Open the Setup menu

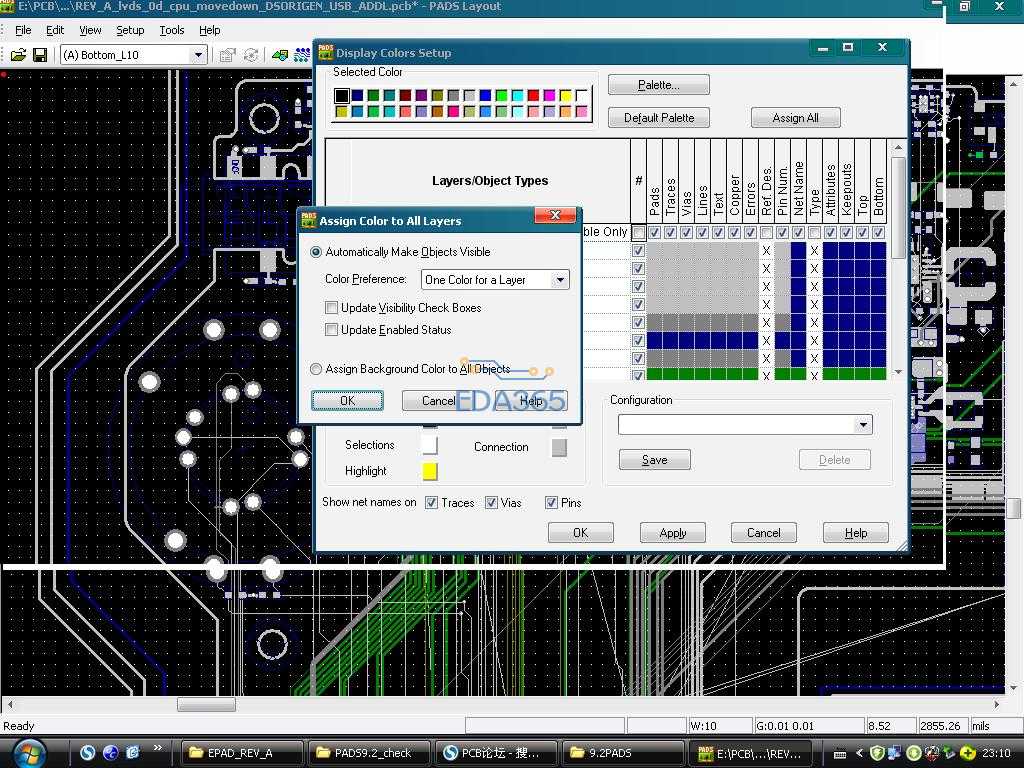(x=130, y=30)
